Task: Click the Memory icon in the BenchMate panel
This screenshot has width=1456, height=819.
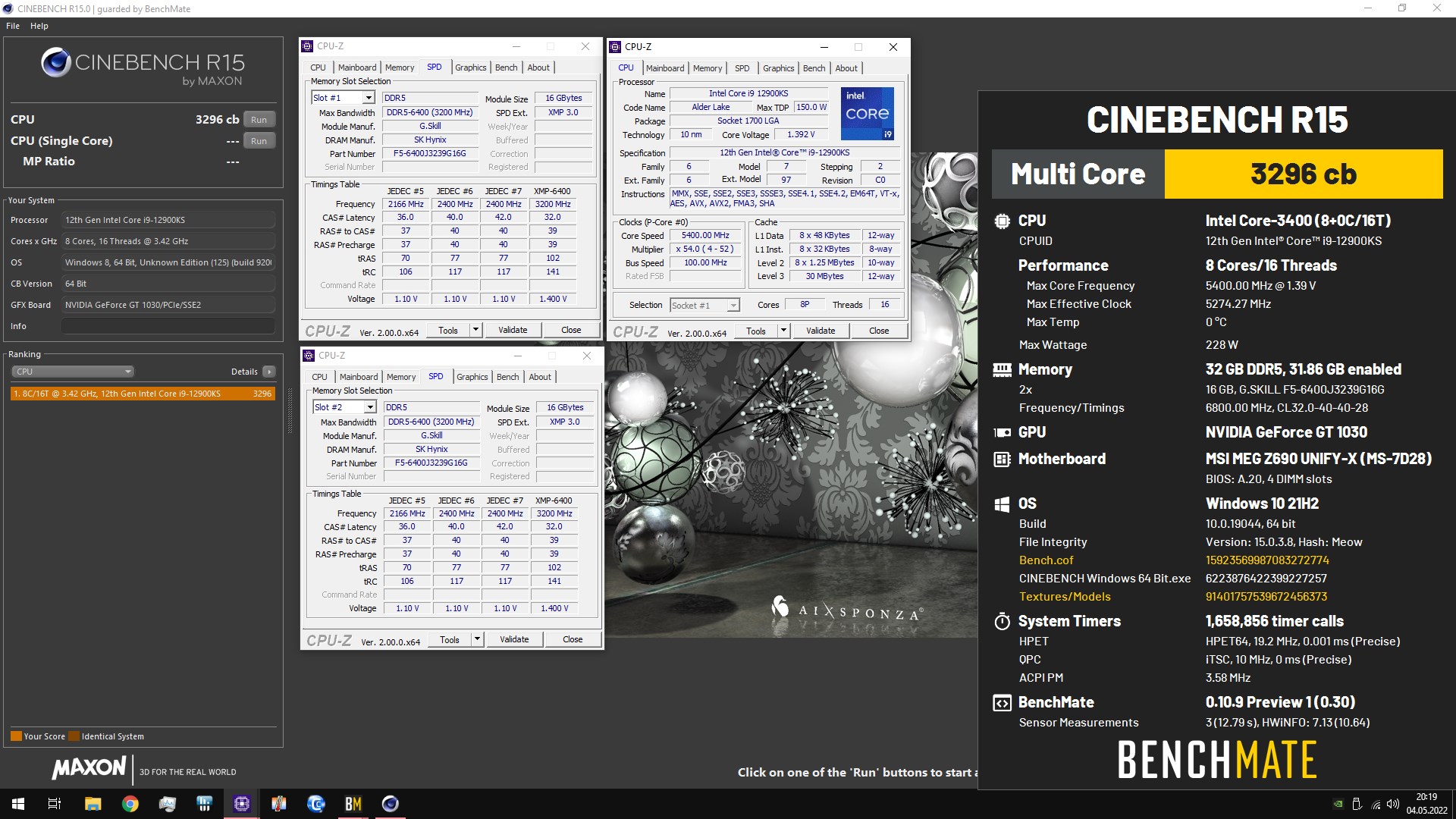Action: [x=1002, y=370]
